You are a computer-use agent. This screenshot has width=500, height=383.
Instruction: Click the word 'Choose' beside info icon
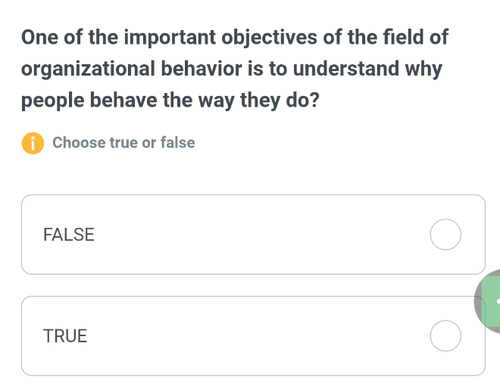click(x=79, y=143)
